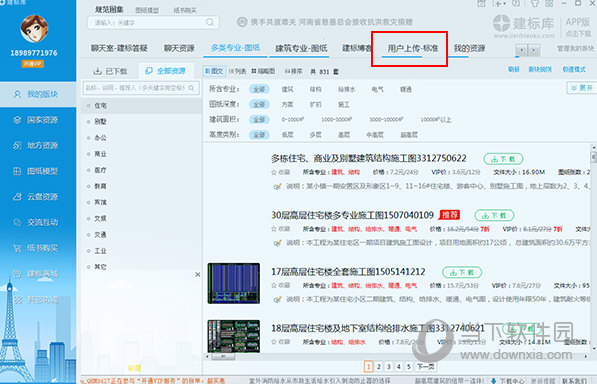This screenshot has height=384, width=597.
Task: Switch to the 聊天室-建标答疑 tab
Action: (x=119, y=48)
